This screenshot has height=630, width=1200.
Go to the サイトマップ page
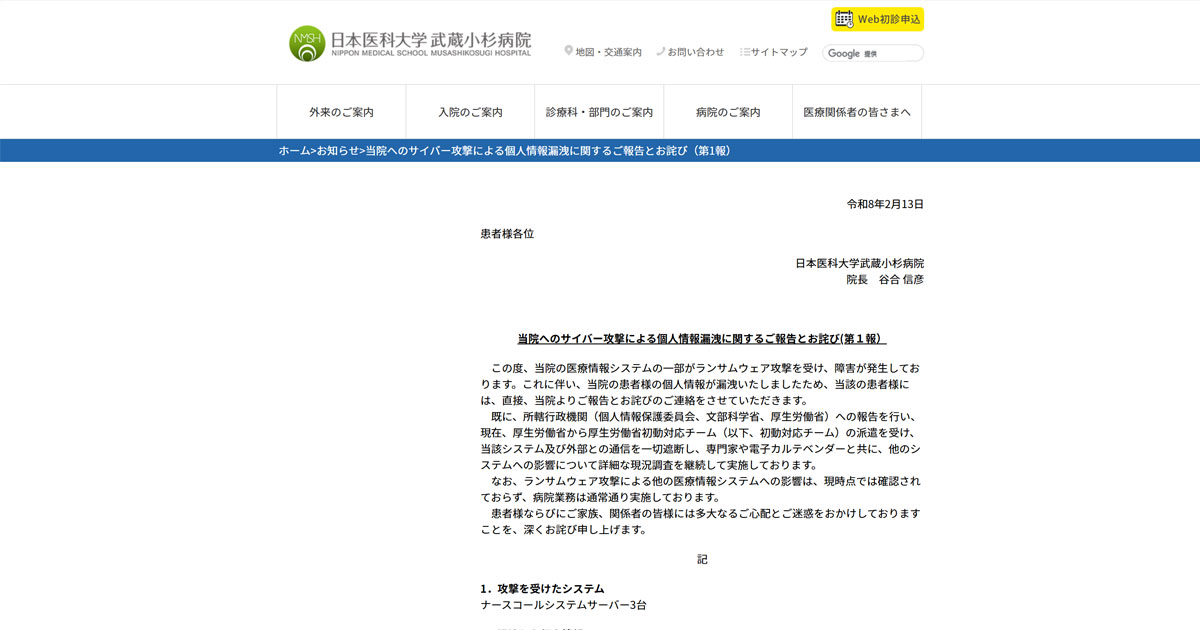point(779,52)
